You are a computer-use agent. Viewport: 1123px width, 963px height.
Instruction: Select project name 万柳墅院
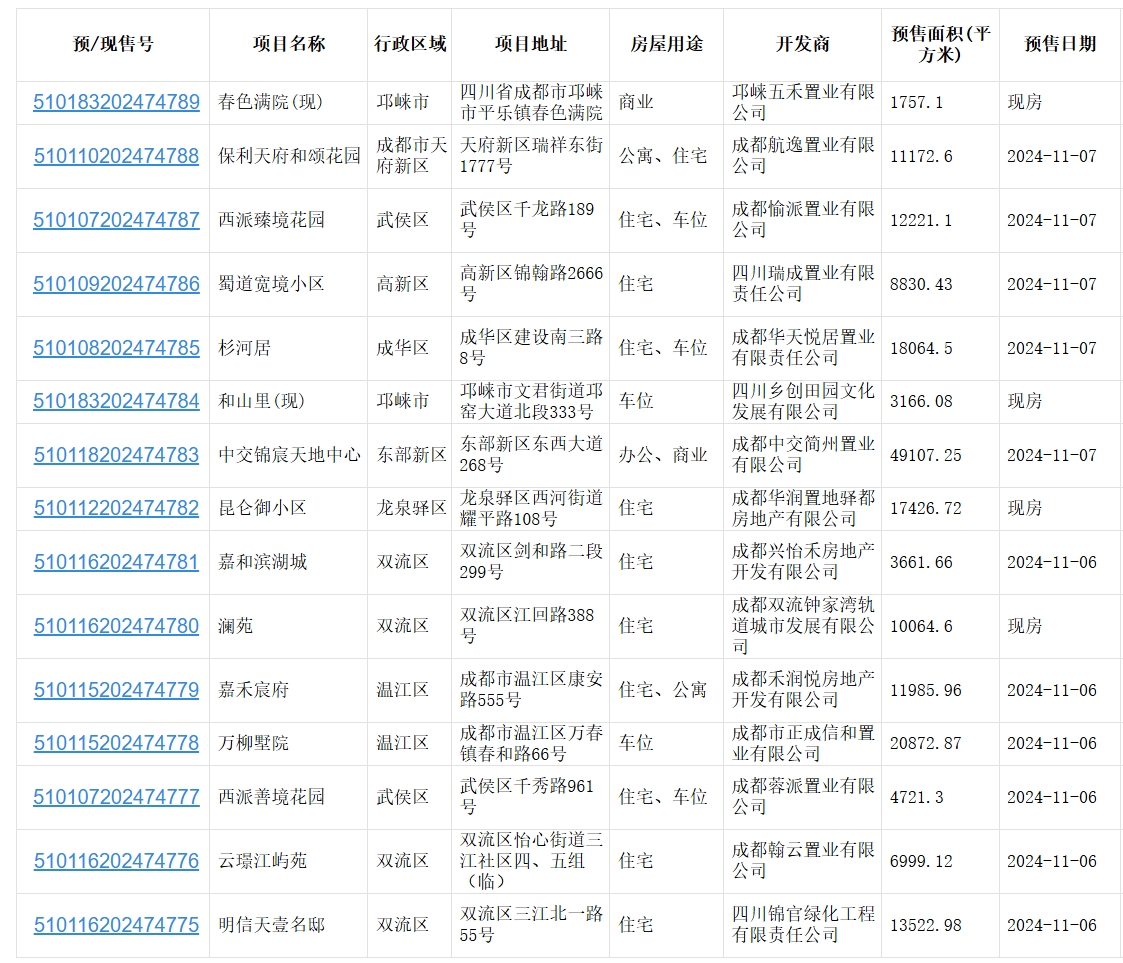point(254,743)
